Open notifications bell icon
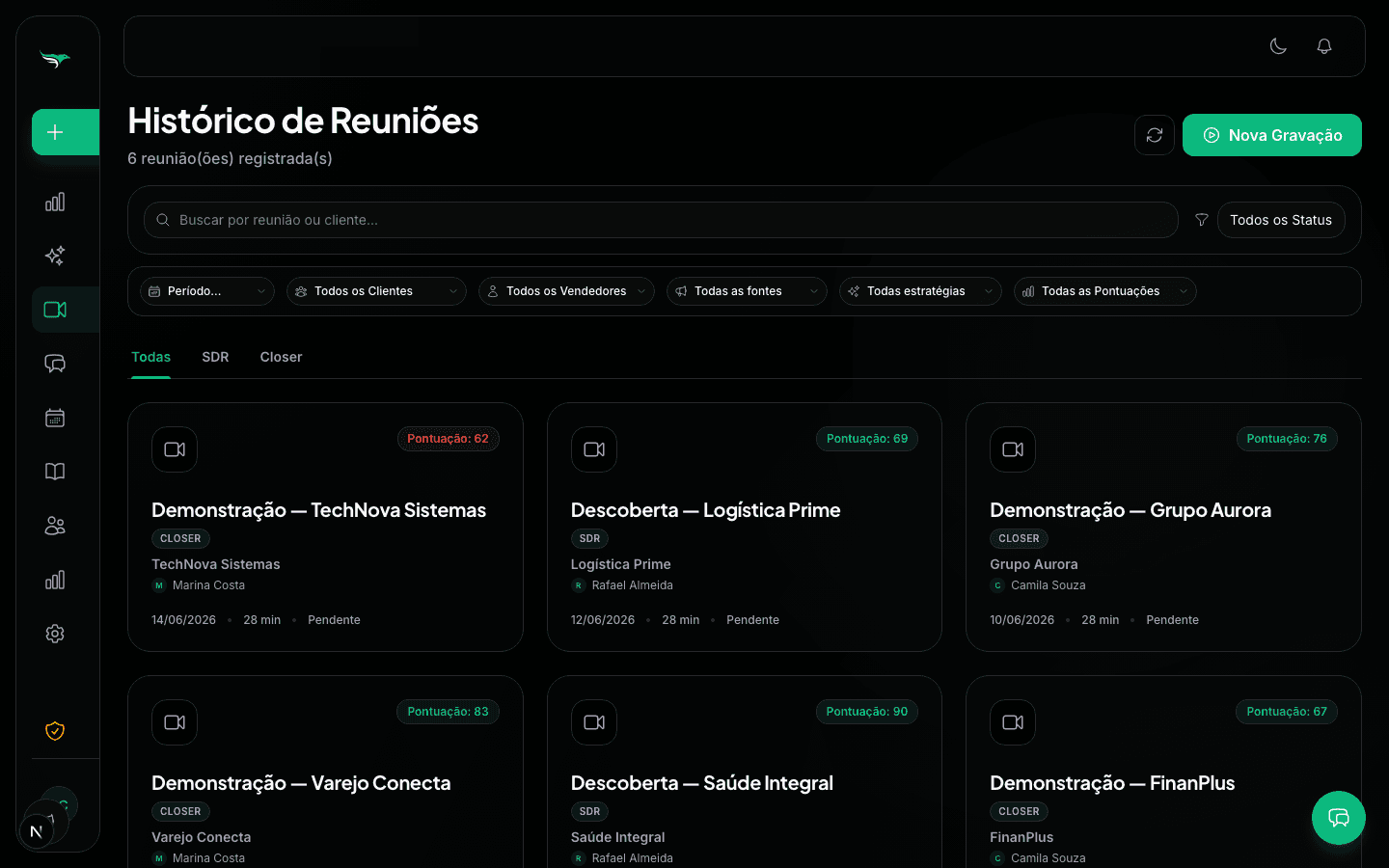The image size is (1389, 868). 1324,46
